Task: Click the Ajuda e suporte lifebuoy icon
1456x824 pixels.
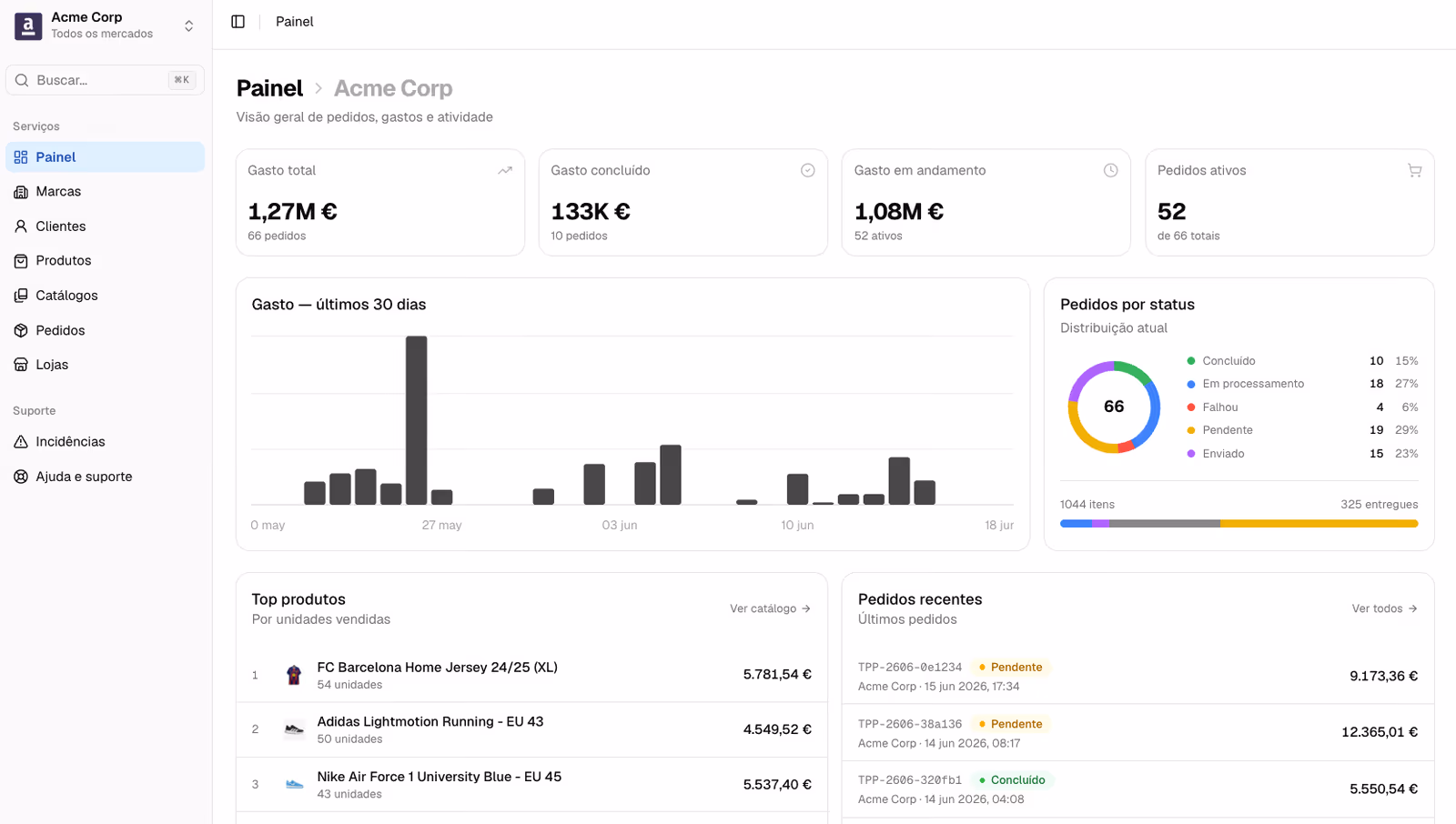Action: 21,477
